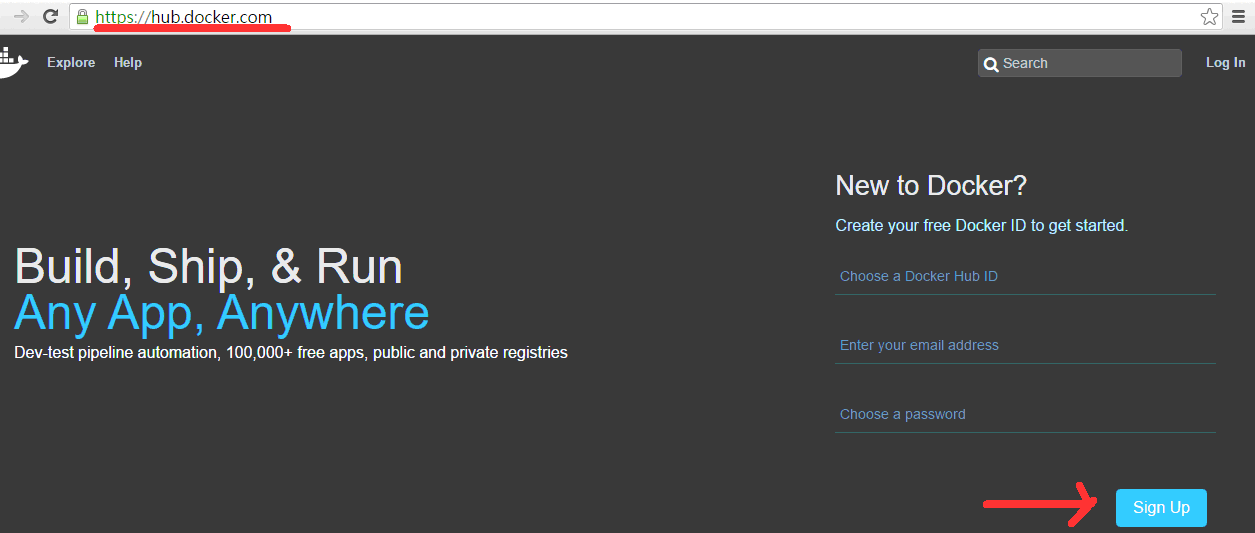
Task: Click the blue Sign Up button
Action: pos(1161,508)
